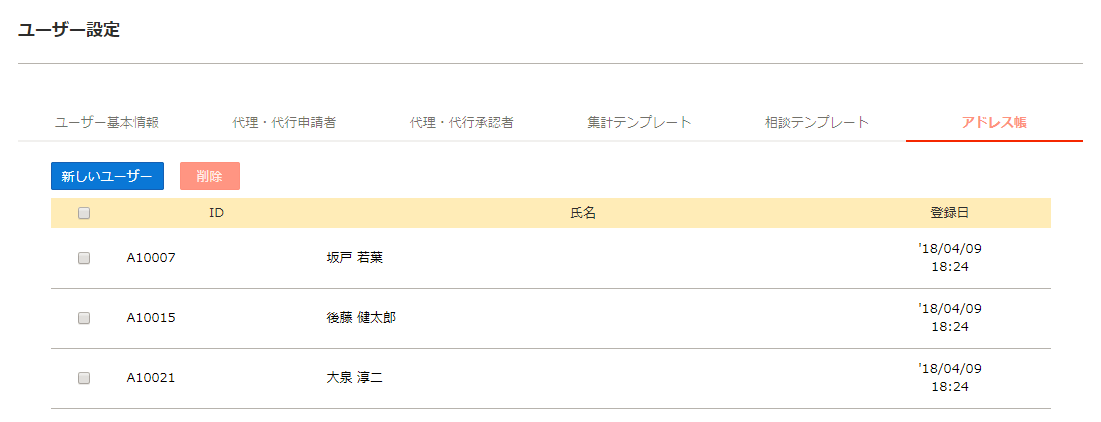Open the 集計テンプレート tab
Viewport: 1101px width, 422px height.
[640, 123]
